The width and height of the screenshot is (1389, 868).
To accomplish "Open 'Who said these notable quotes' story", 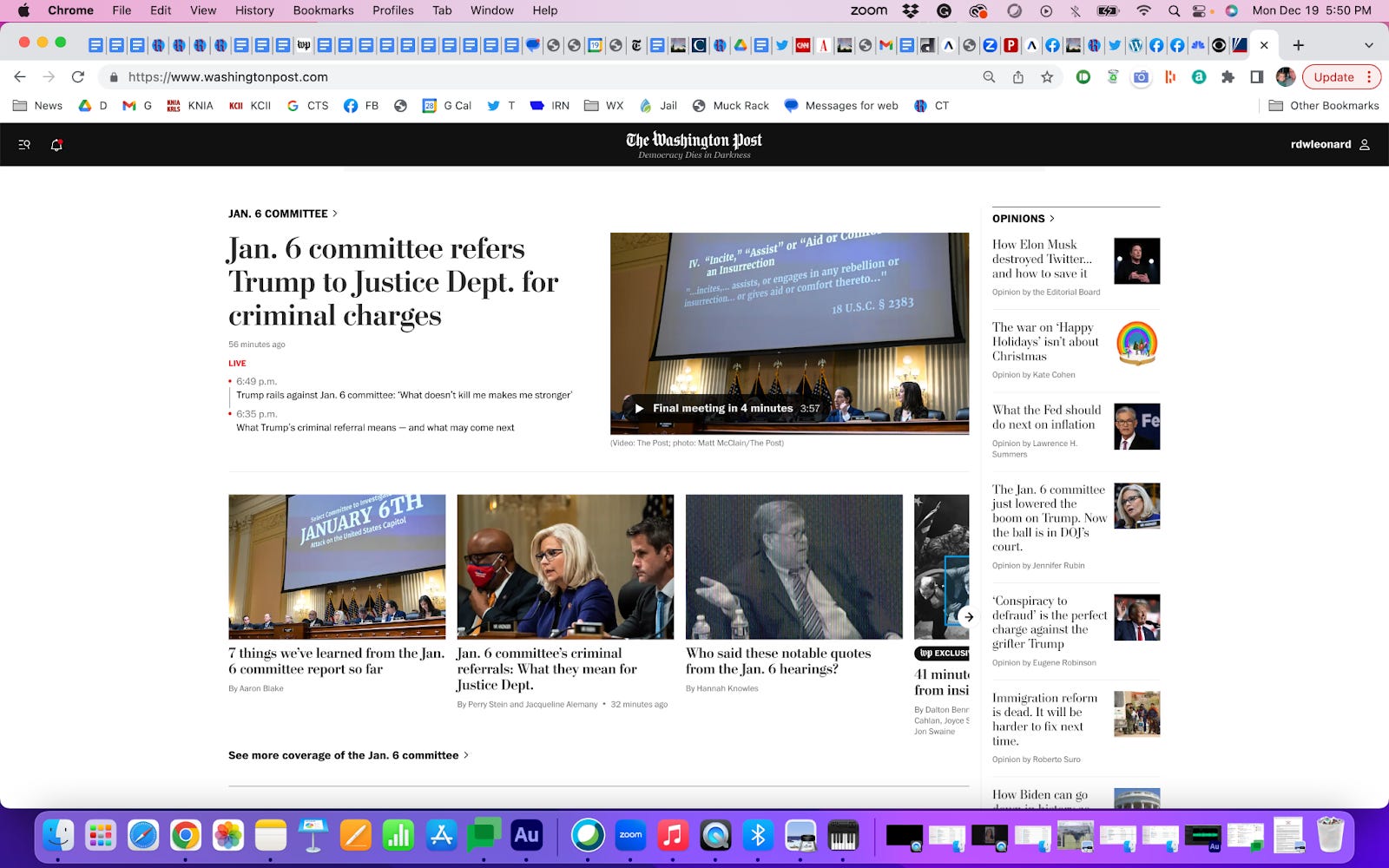I will pyautogui.click(x=778, y=661).
